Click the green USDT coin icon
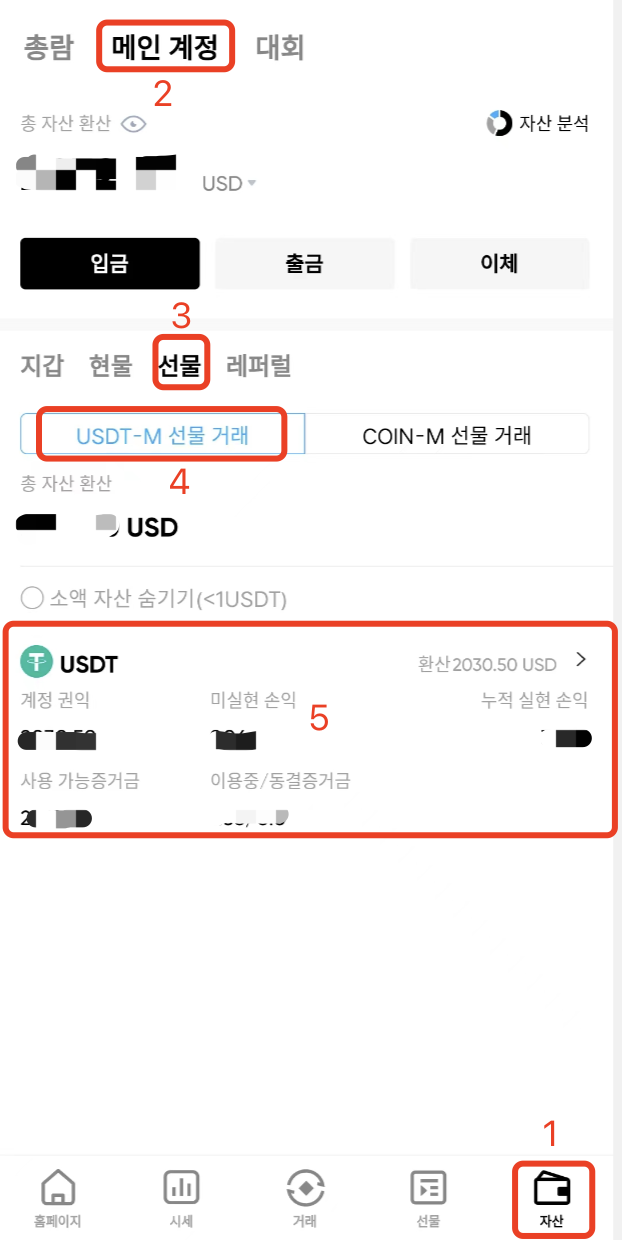Viewport: 622px width, 1240px height. [37, 662]
